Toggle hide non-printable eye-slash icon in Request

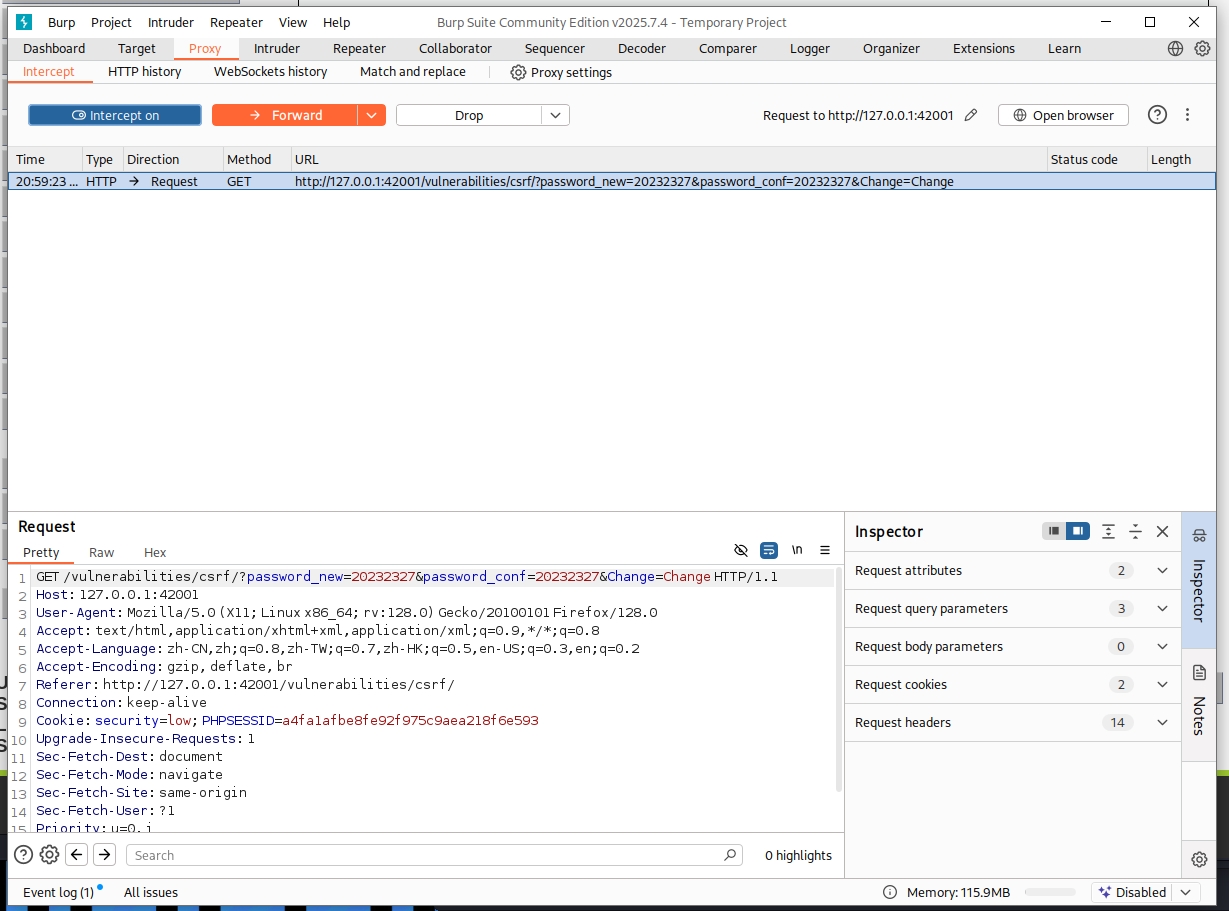pyautogui.click(x=741, y=550)
